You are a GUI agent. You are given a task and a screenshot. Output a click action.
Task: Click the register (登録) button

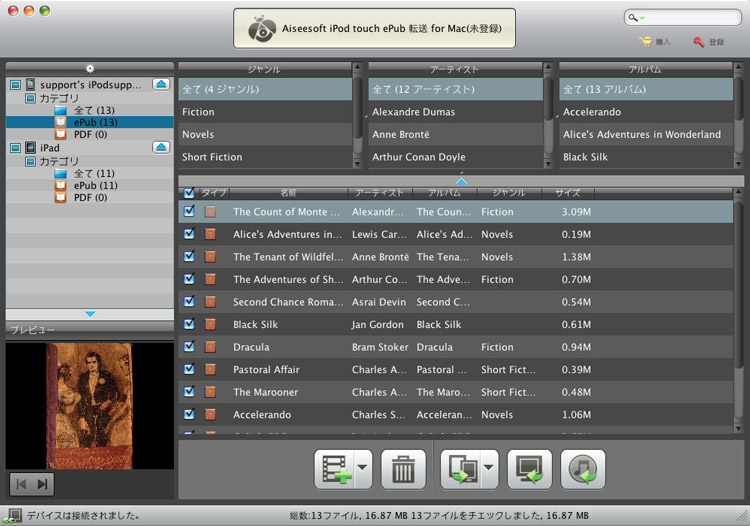point(709,42)
